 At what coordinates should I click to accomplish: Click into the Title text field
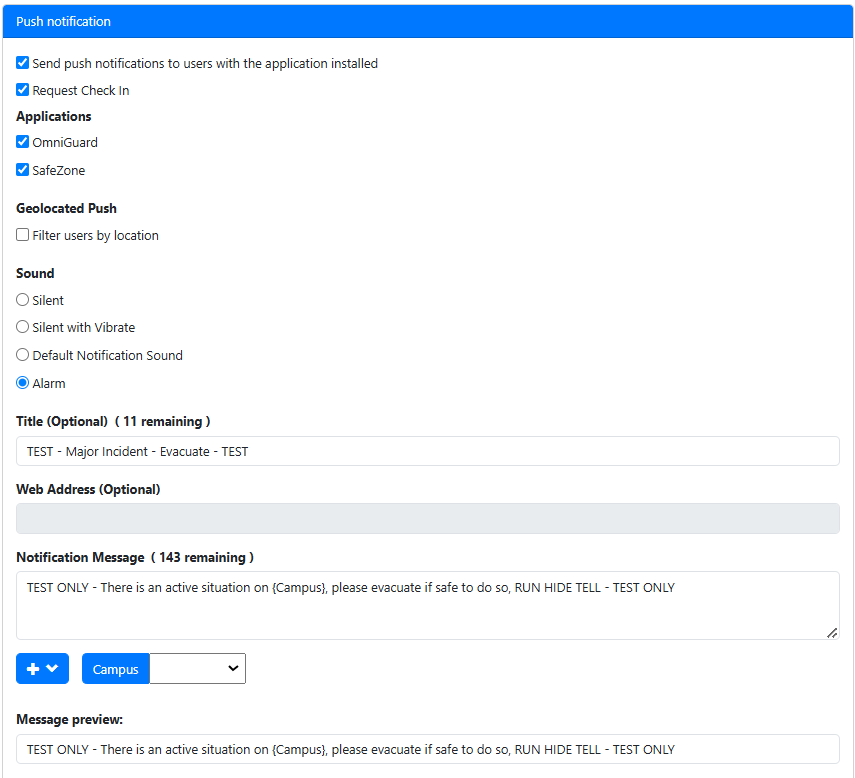point(428,451)
